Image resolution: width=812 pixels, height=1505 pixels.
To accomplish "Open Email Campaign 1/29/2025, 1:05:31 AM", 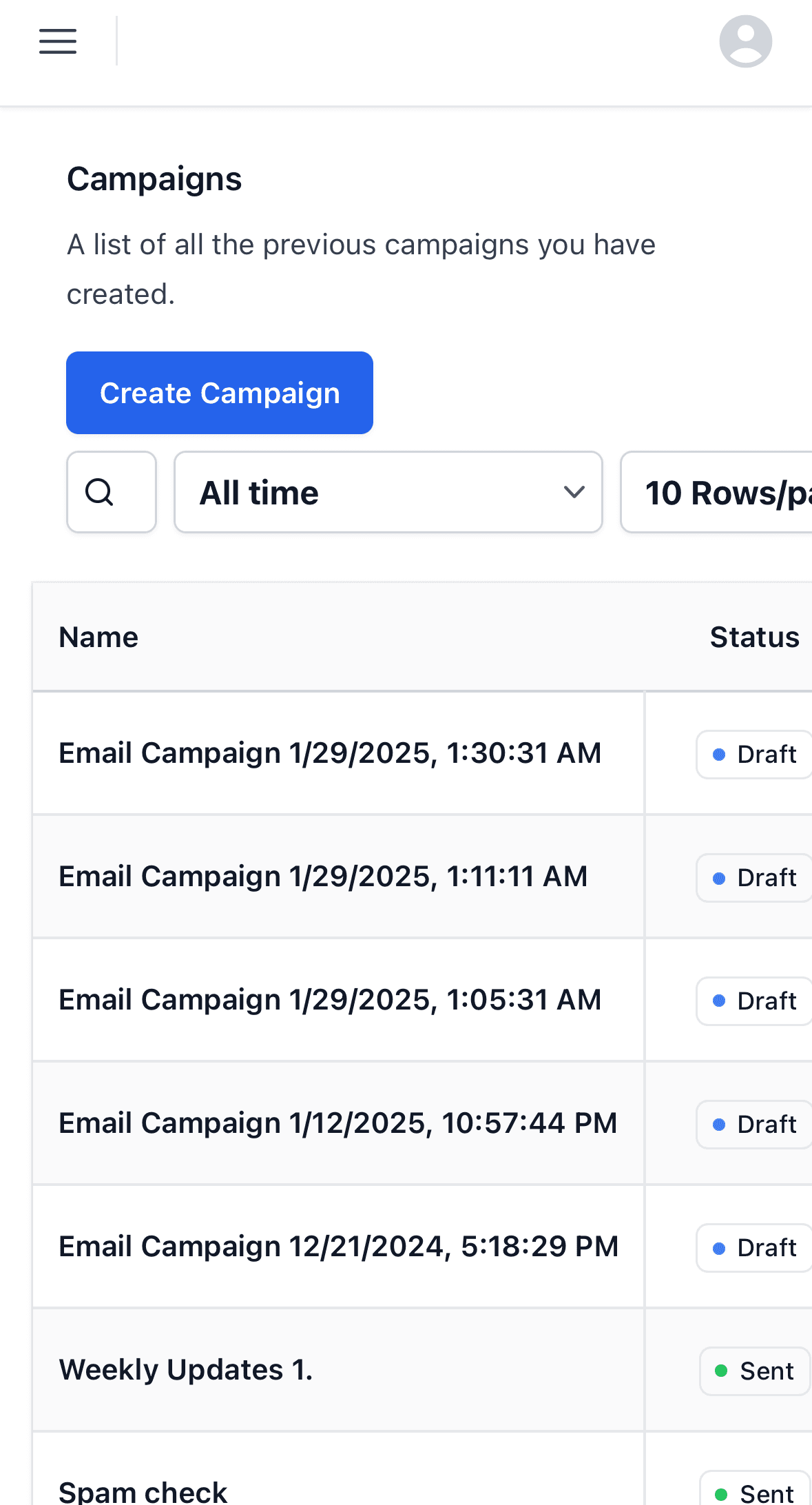I will pos(330,1000).
